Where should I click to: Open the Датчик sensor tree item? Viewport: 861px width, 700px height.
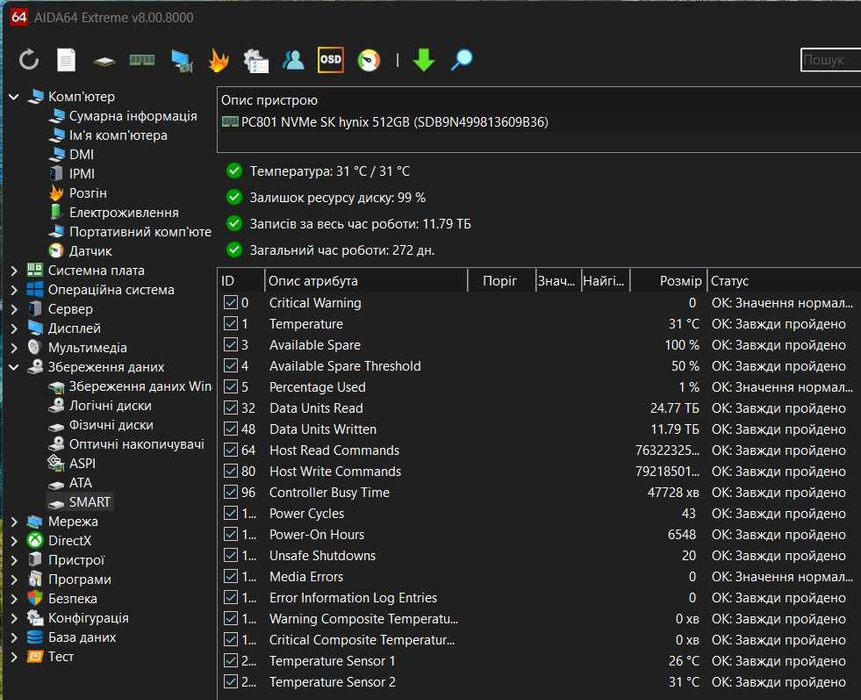(x=90, y=251)
